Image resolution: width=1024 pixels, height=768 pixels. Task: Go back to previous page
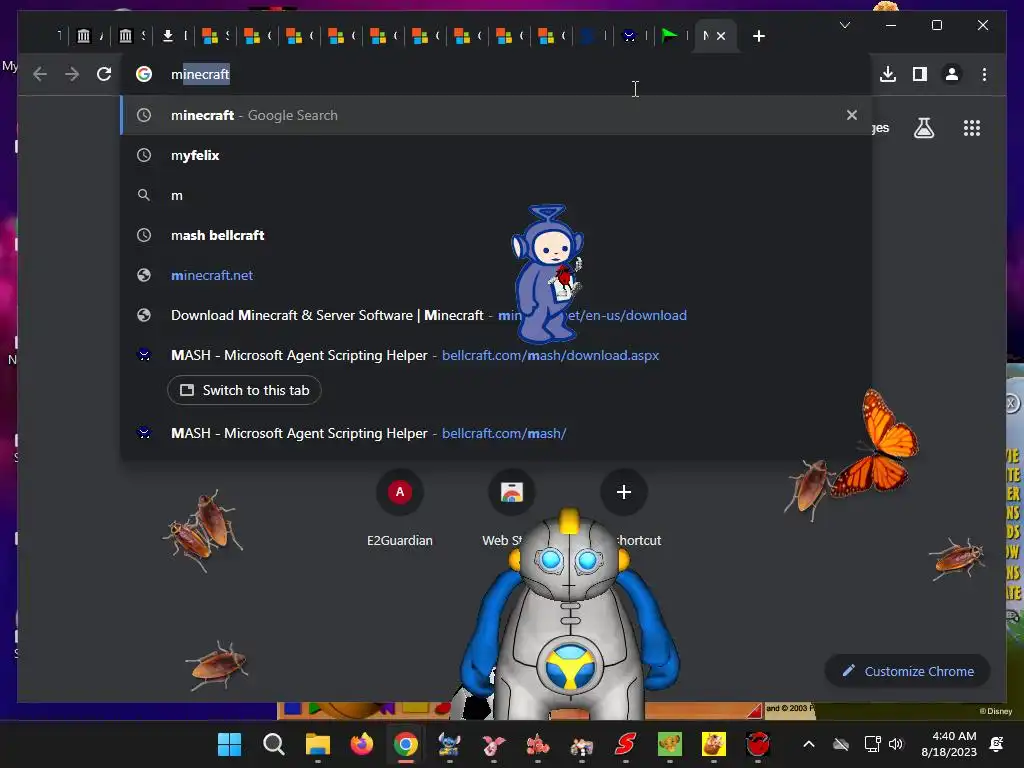coord(40,74)
